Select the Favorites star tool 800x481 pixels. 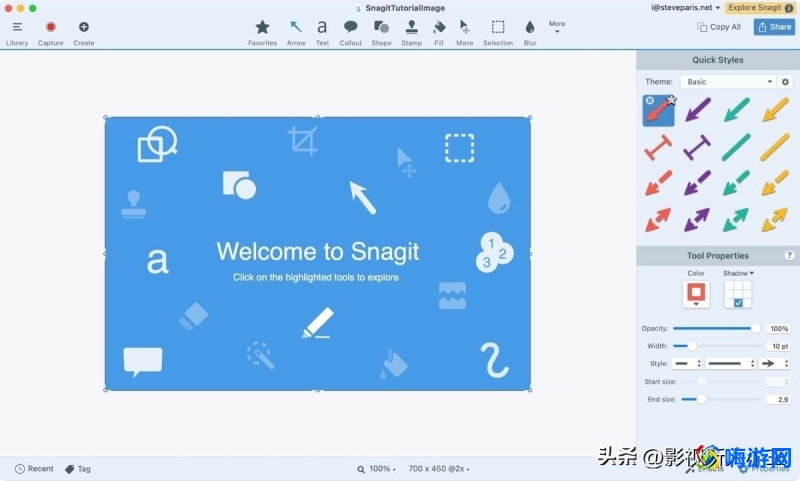click(262, 33)
